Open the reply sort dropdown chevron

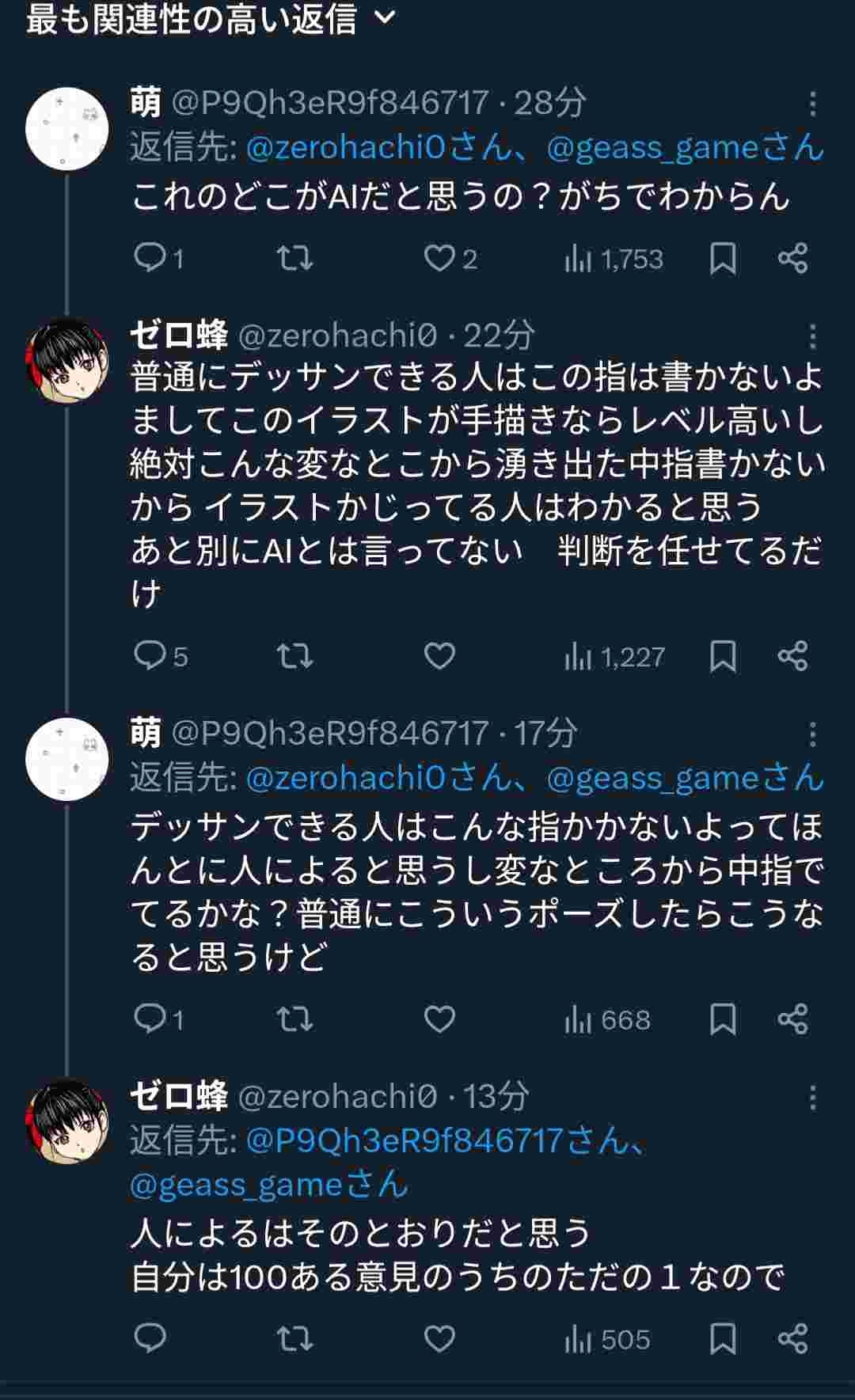(x=385, y=18)
